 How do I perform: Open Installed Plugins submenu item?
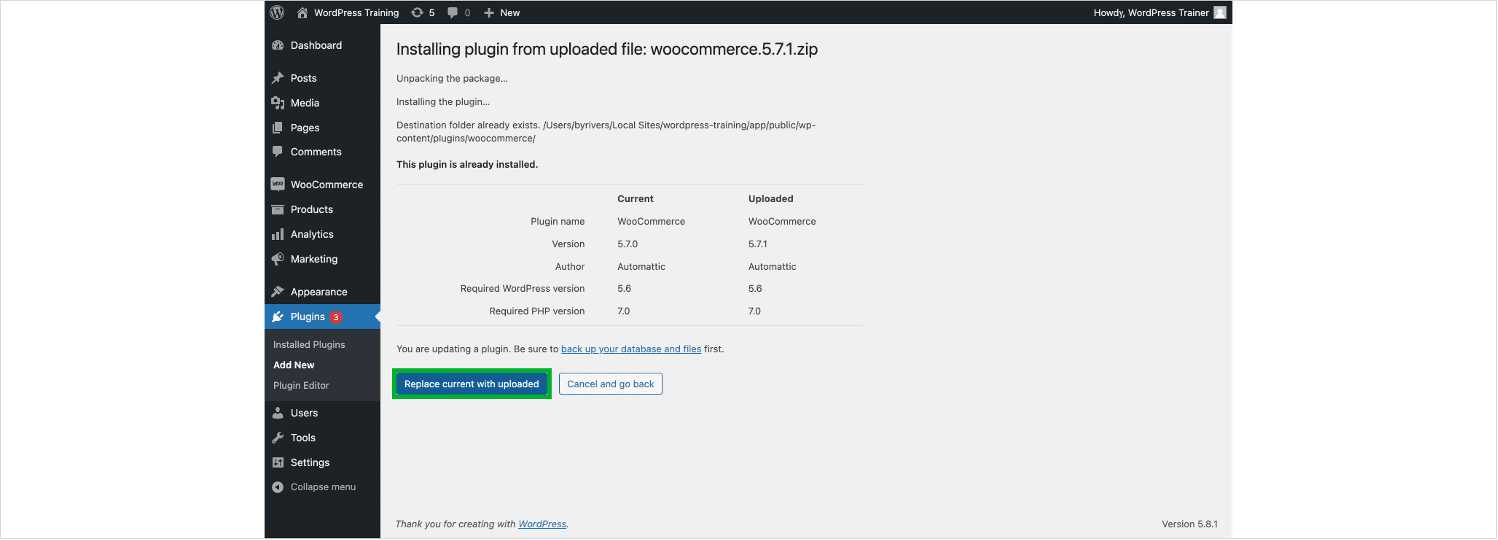point(309,345)
